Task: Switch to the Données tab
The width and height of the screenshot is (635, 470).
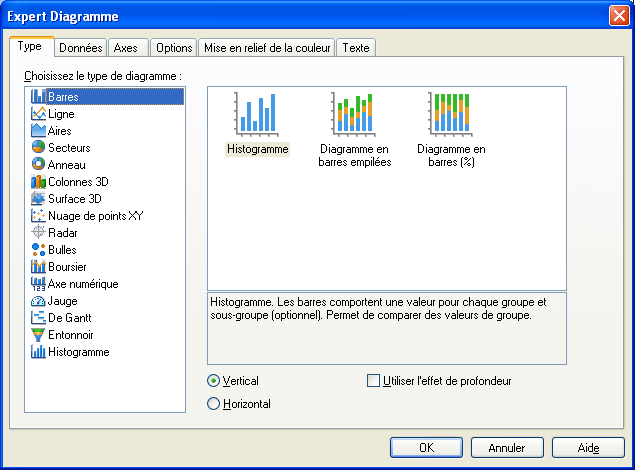Action: pos(80,48)
